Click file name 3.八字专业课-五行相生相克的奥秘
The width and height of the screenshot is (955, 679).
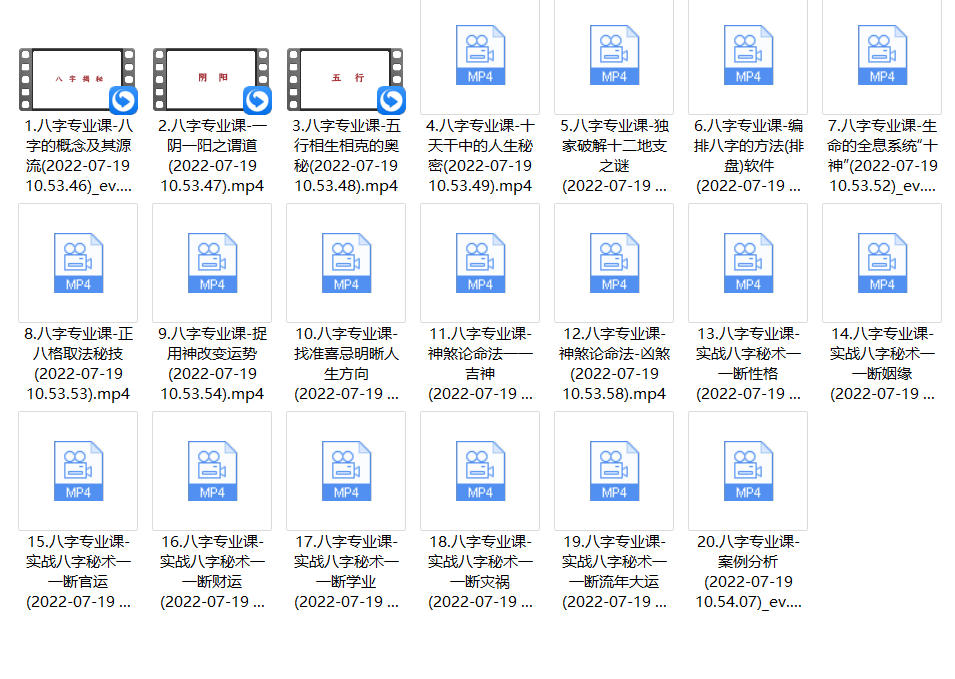coord(346,156)
